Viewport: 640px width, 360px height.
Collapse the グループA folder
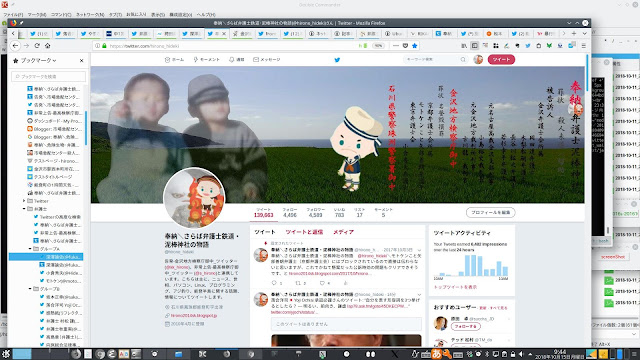point(30,249)
